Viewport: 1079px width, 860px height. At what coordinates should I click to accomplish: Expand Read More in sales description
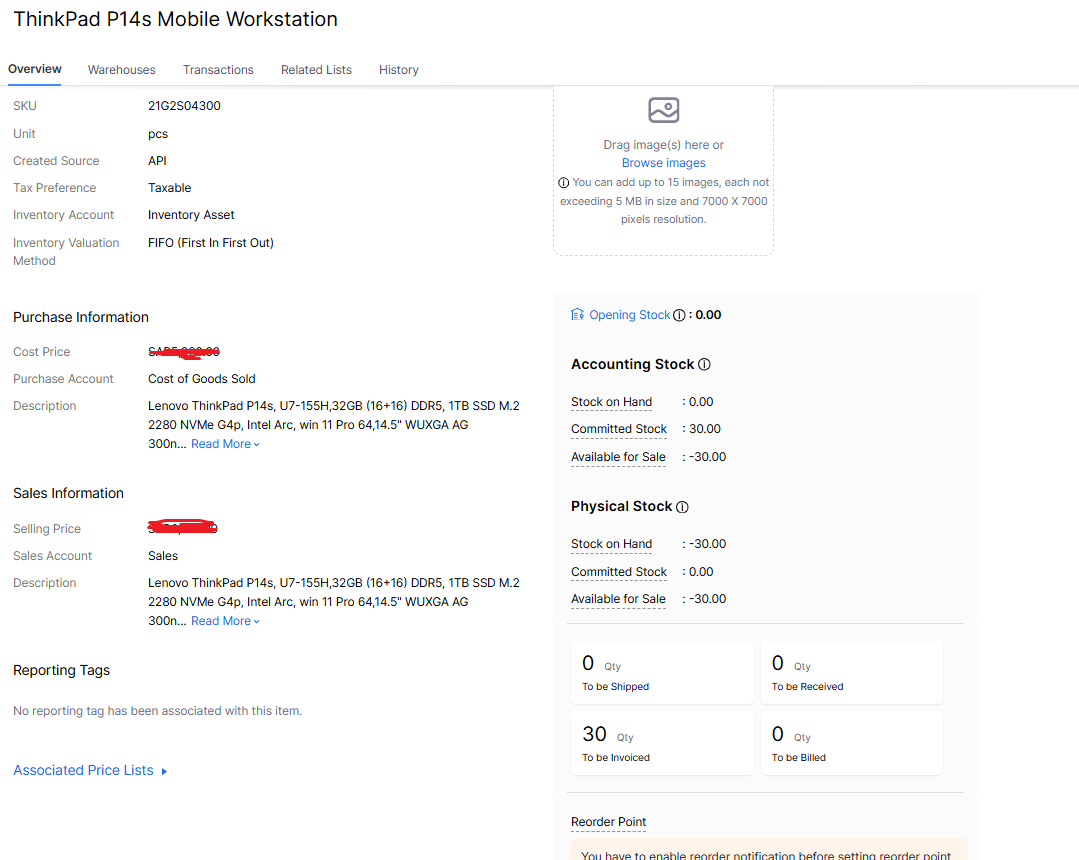[x=225, y=621]
